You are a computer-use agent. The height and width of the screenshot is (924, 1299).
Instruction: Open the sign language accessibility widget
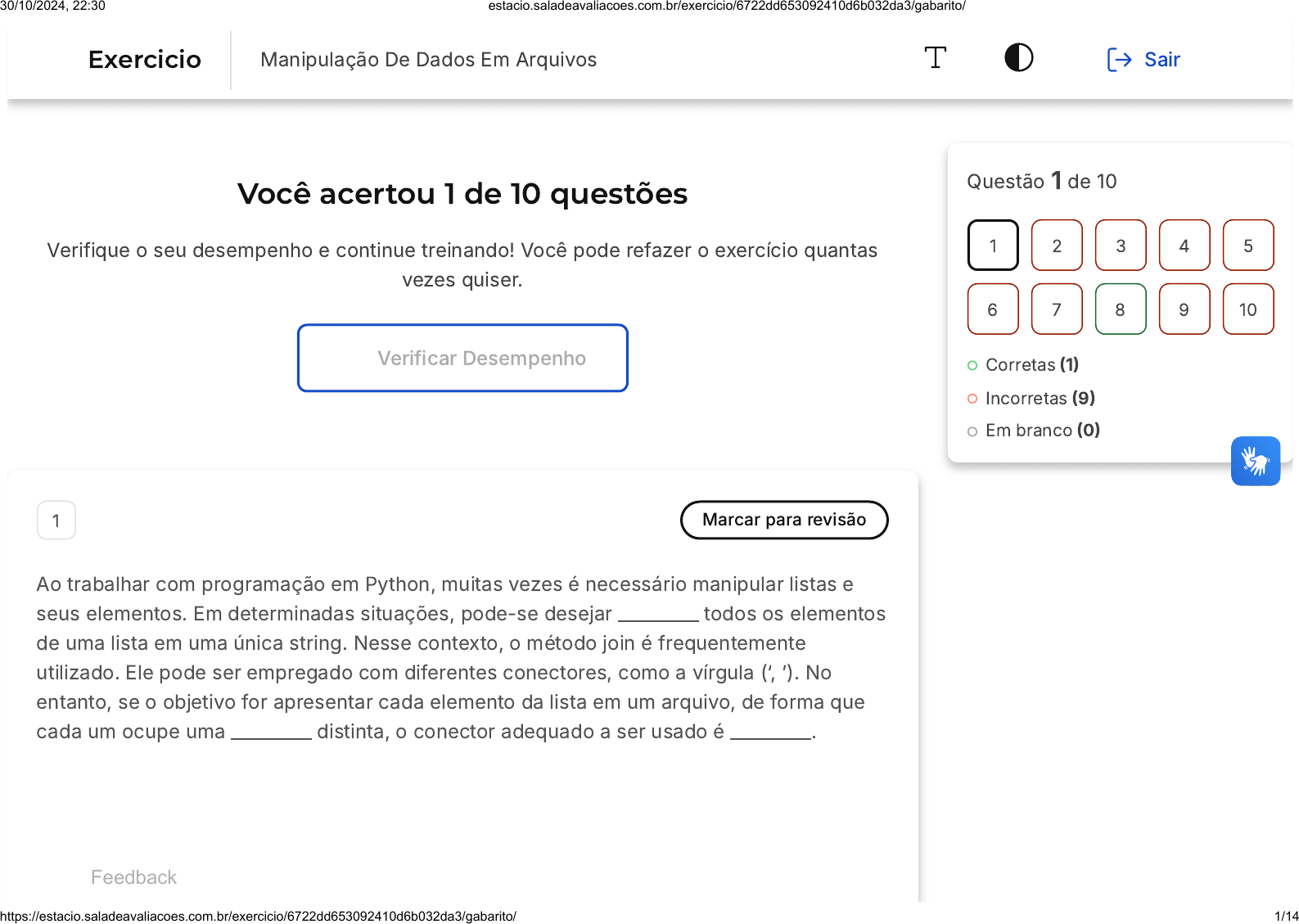(x=1255, y=461)
